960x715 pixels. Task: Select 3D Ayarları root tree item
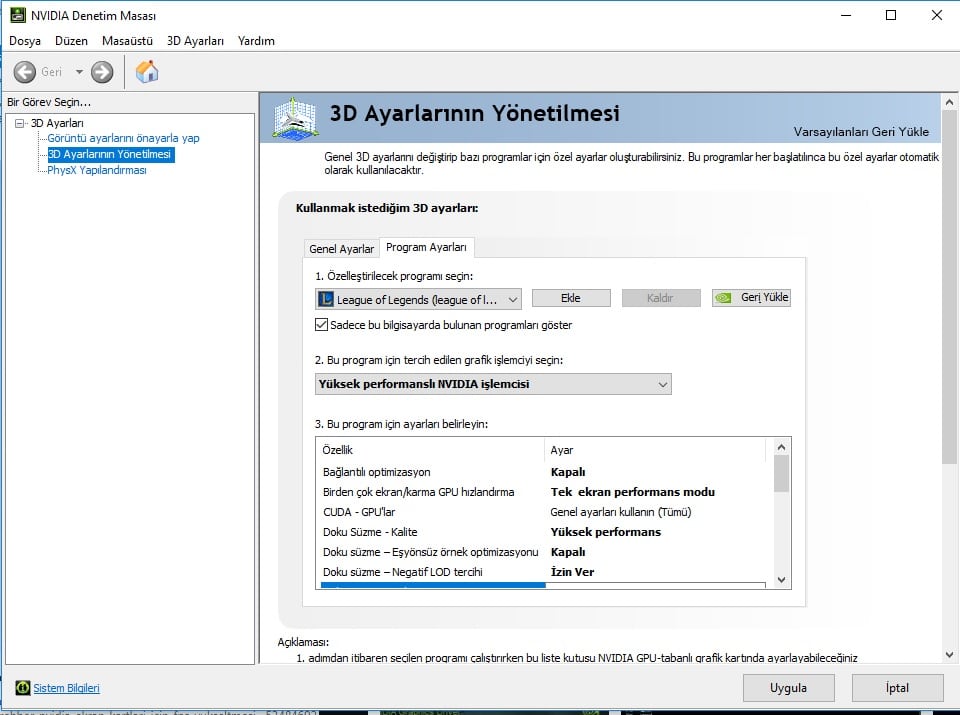(x=58, y=123)
